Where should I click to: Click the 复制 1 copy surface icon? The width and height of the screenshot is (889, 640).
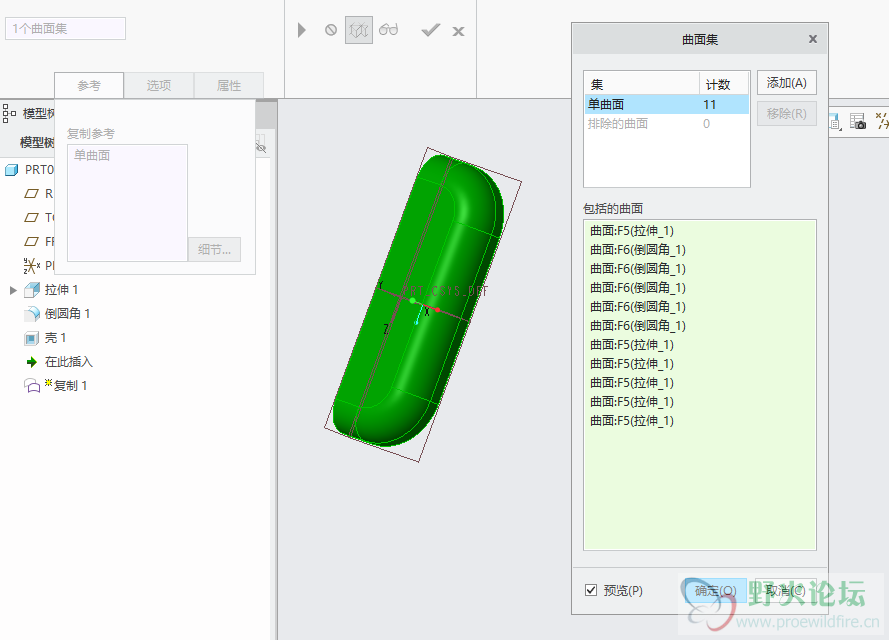(x=32, y=386)
